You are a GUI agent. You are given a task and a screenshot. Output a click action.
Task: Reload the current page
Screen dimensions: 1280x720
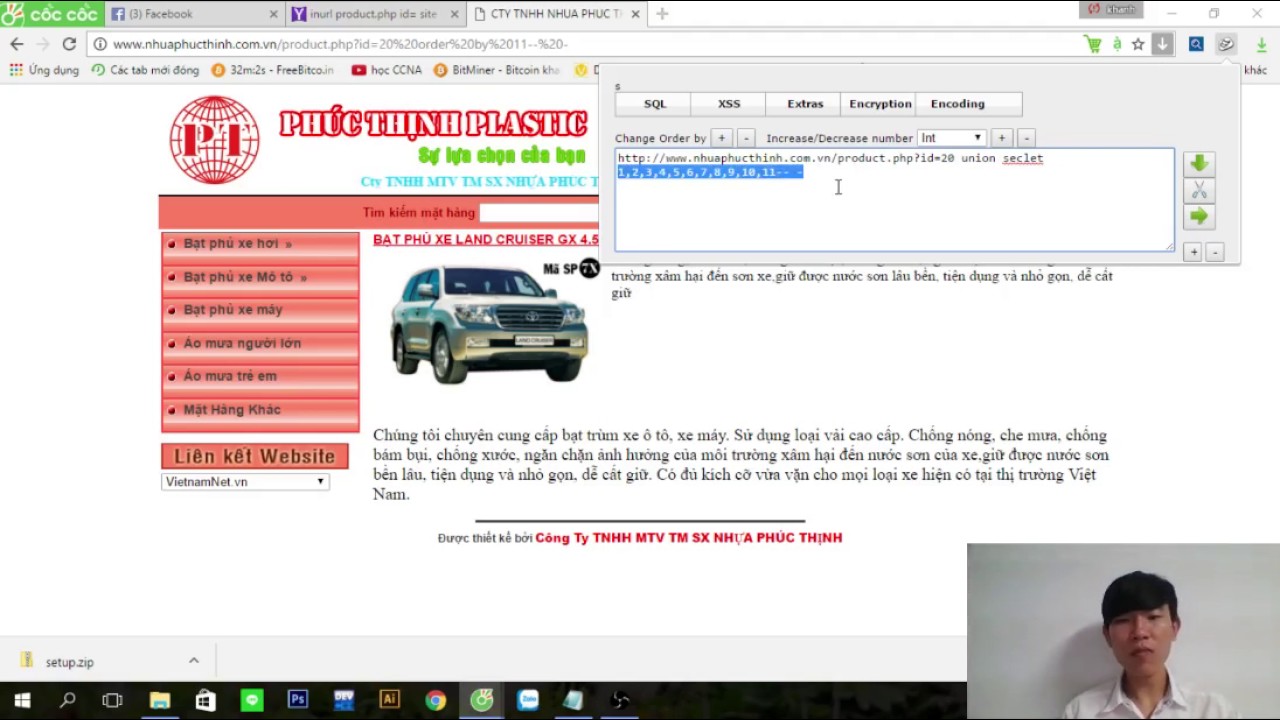coord(69,44)
